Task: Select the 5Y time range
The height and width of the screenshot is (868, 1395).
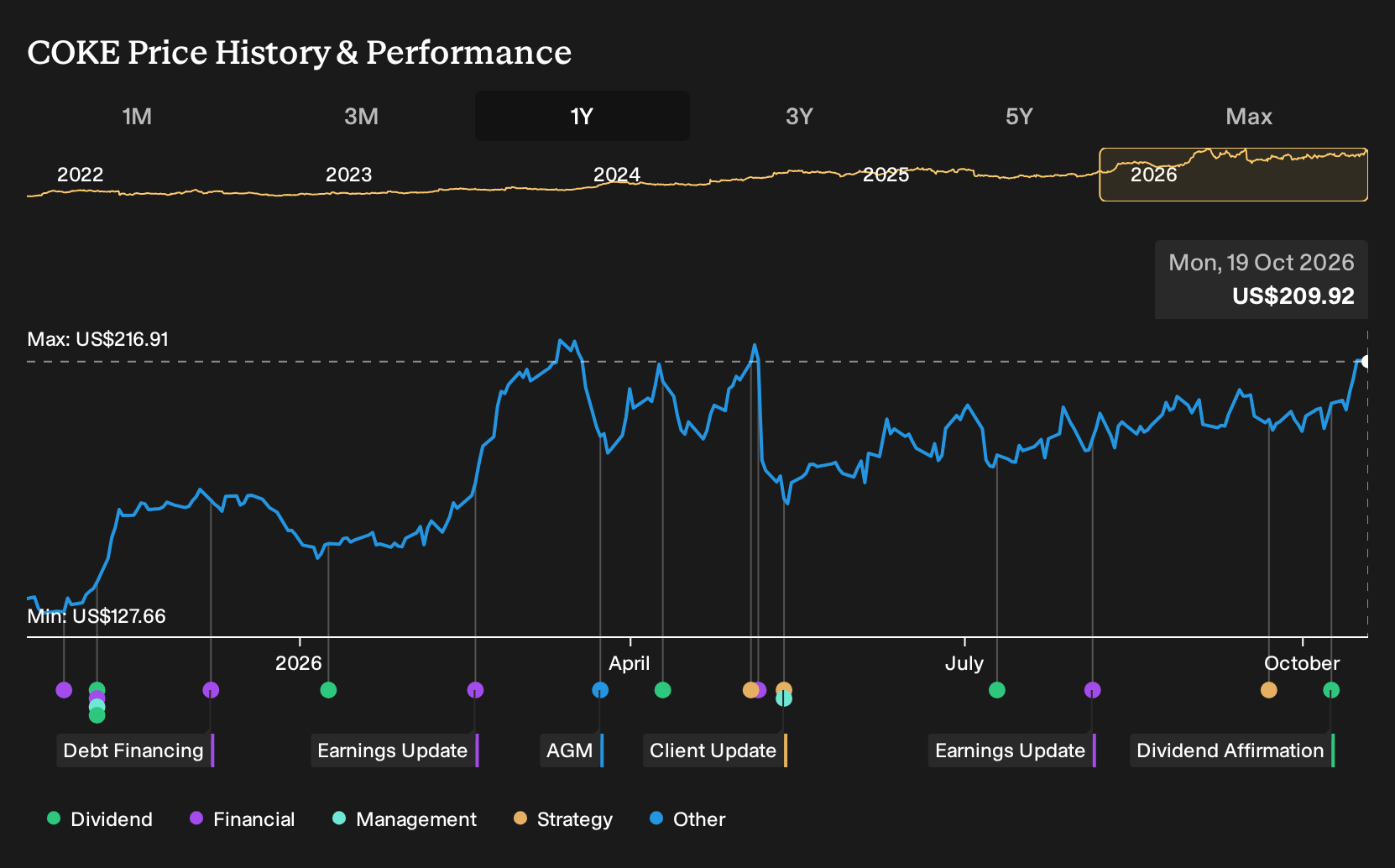Action: (x=1019, y=116)
